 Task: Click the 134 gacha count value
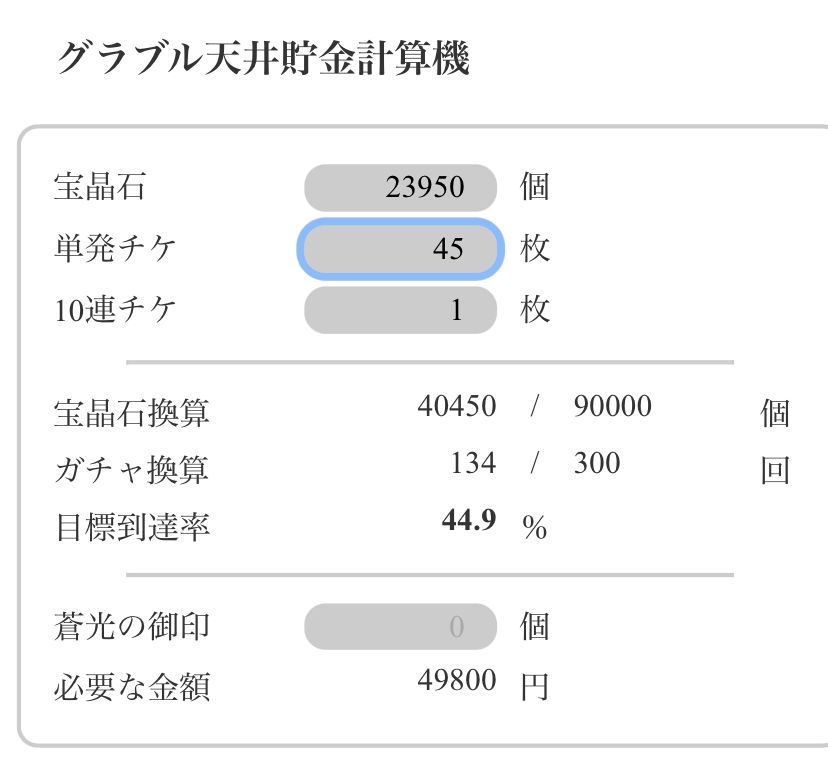coord(476,465)
